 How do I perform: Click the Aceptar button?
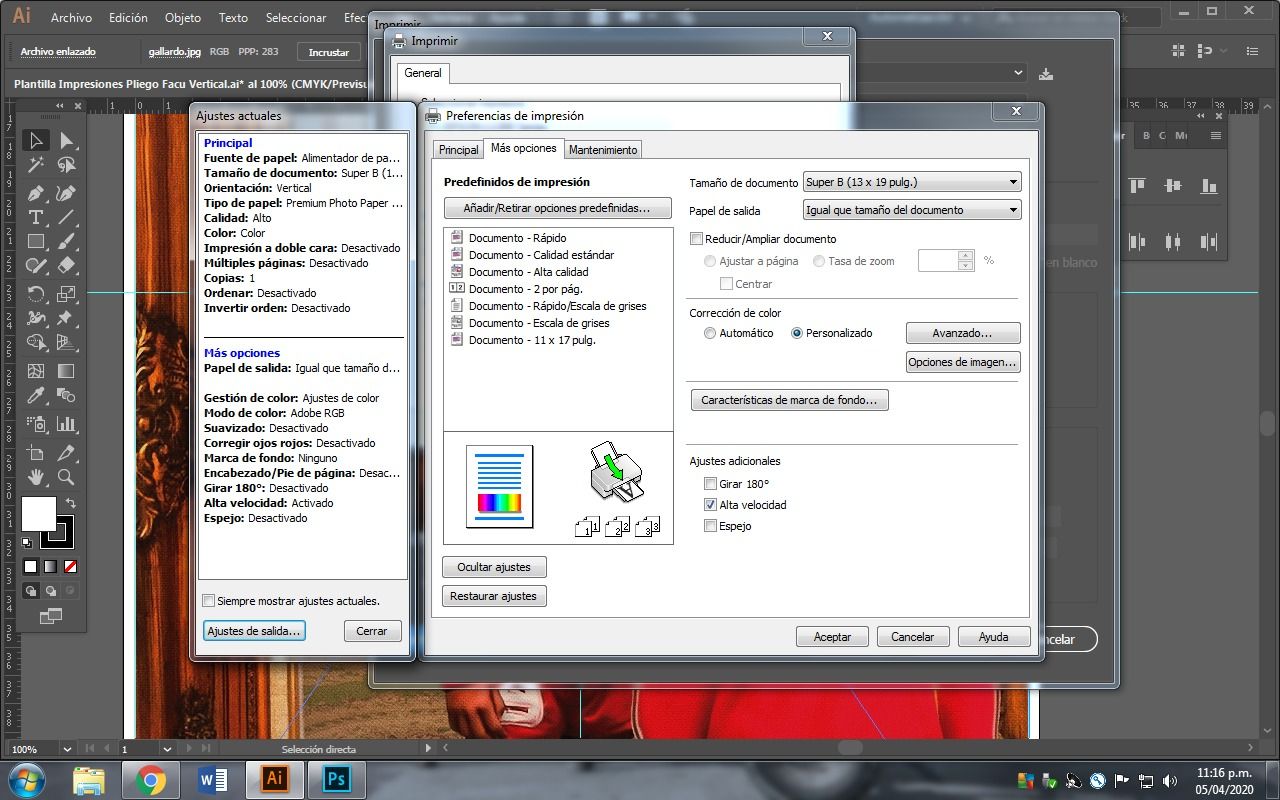pyautogui.click(x=832, y=637)
